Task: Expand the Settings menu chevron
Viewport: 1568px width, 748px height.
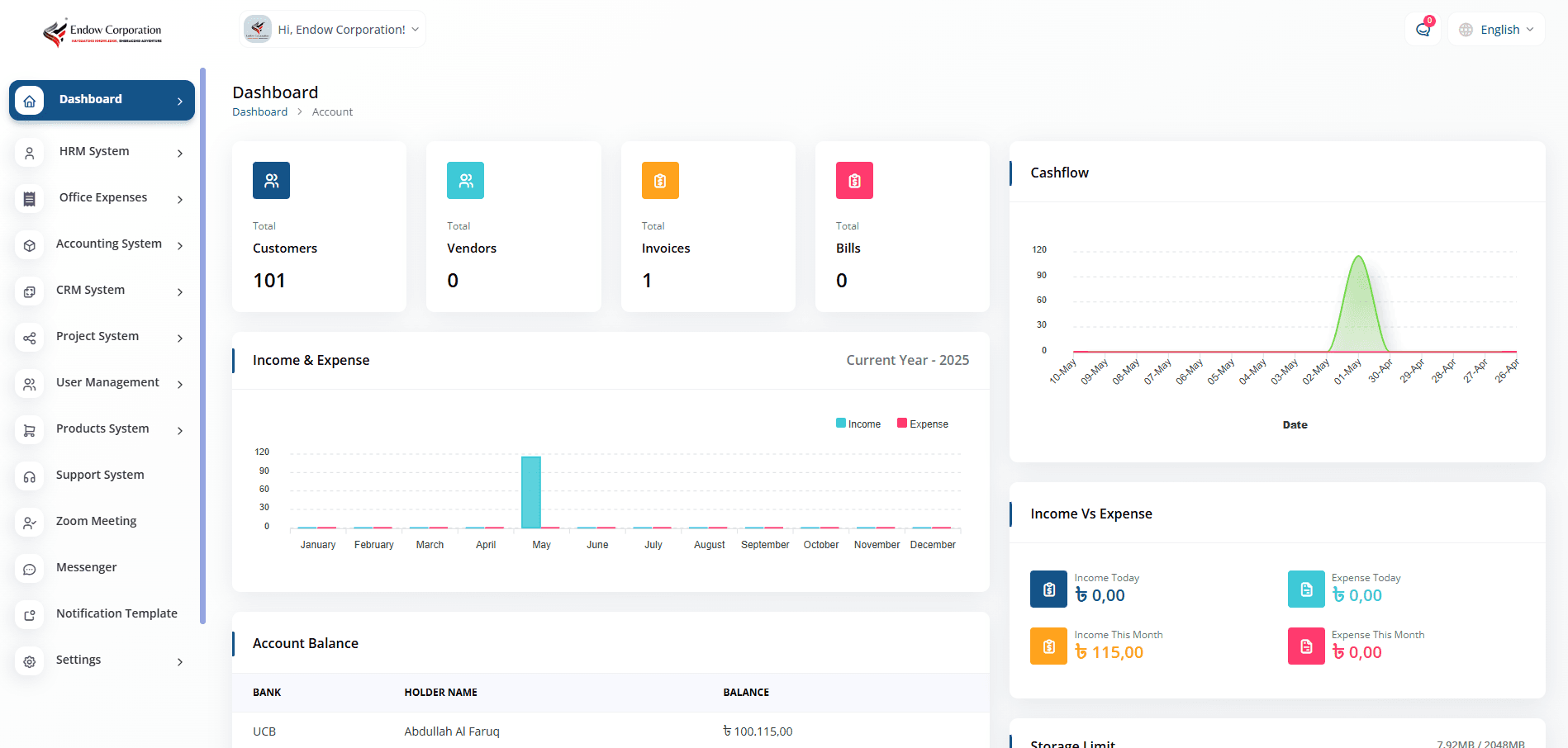Action: coord(179,661)
